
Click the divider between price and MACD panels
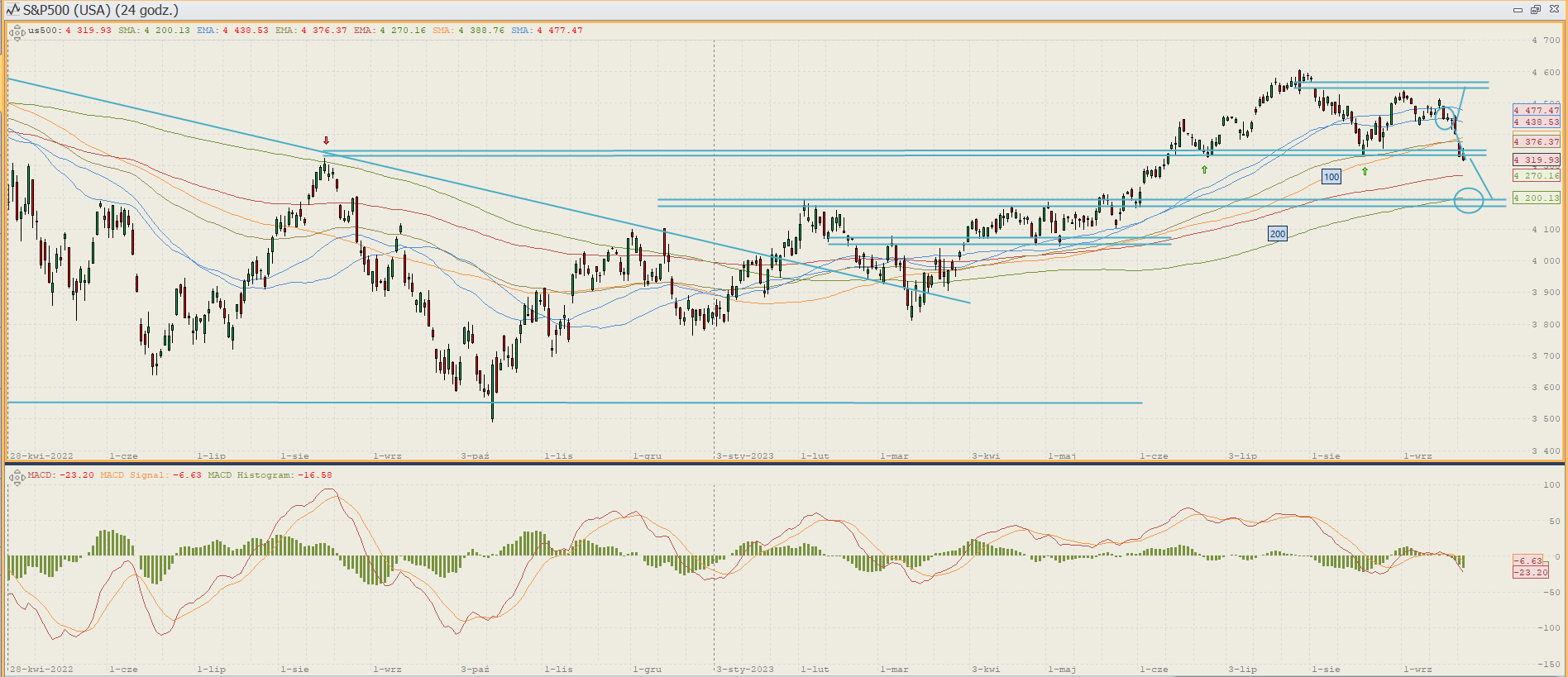click(x=784, y=463)
